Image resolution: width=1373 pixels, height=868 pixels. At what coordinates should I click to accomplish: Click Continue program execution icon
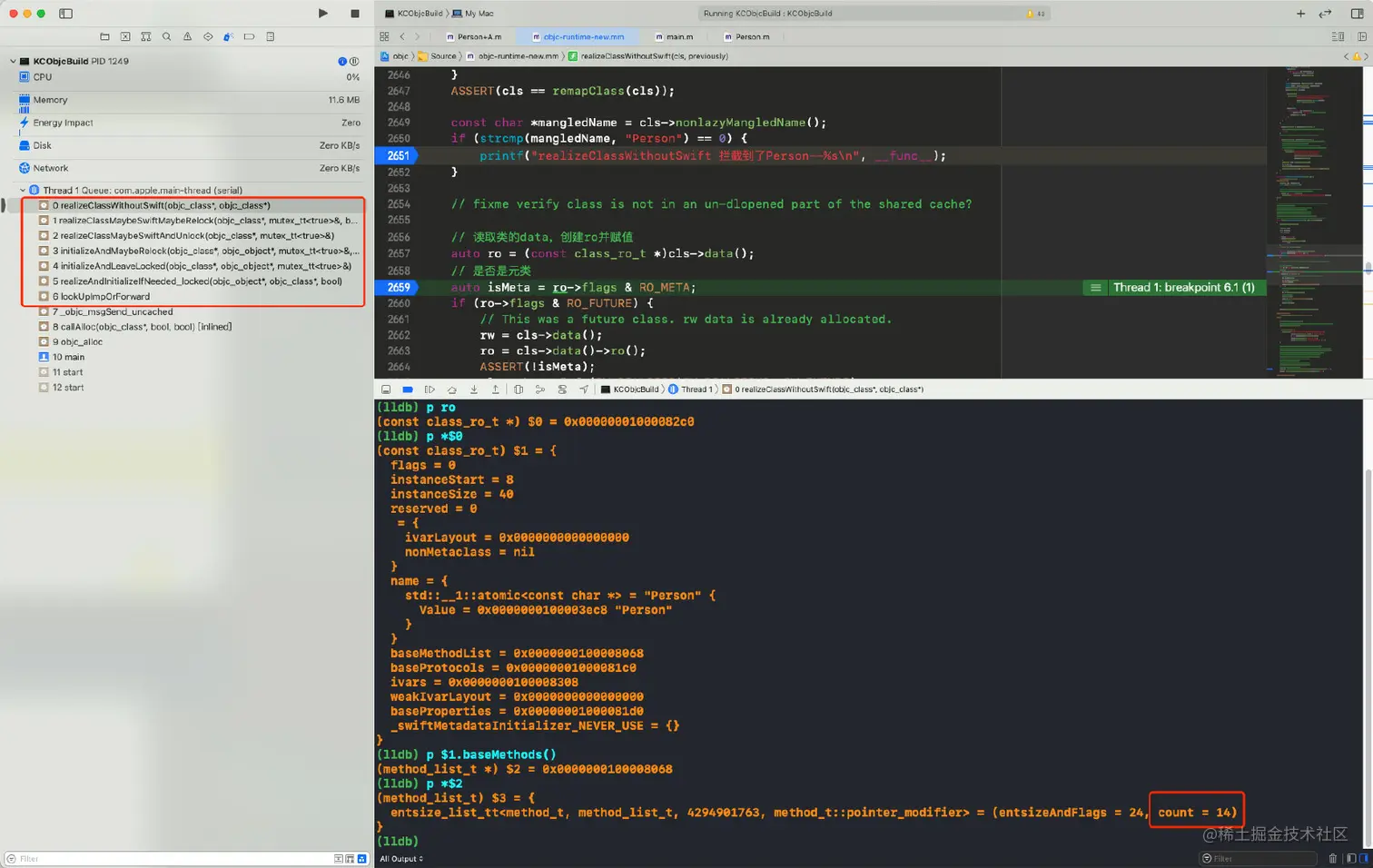(430, 390)
